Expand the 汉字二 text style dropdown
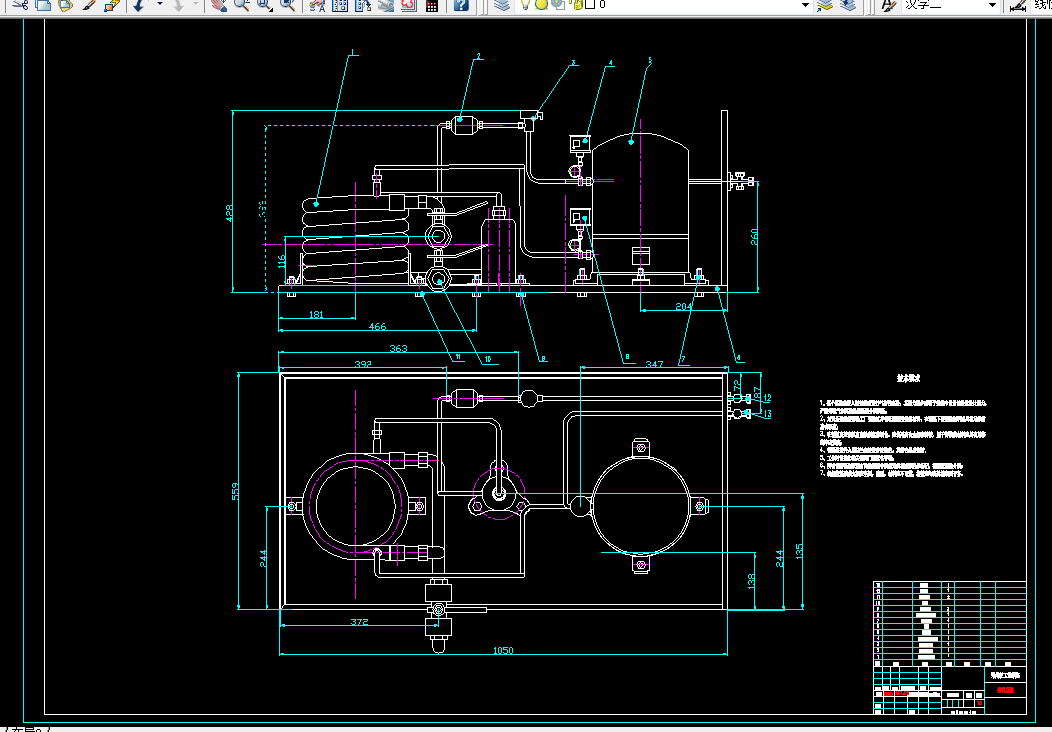This screenshot has height=732, width=1052. point(993,5)
